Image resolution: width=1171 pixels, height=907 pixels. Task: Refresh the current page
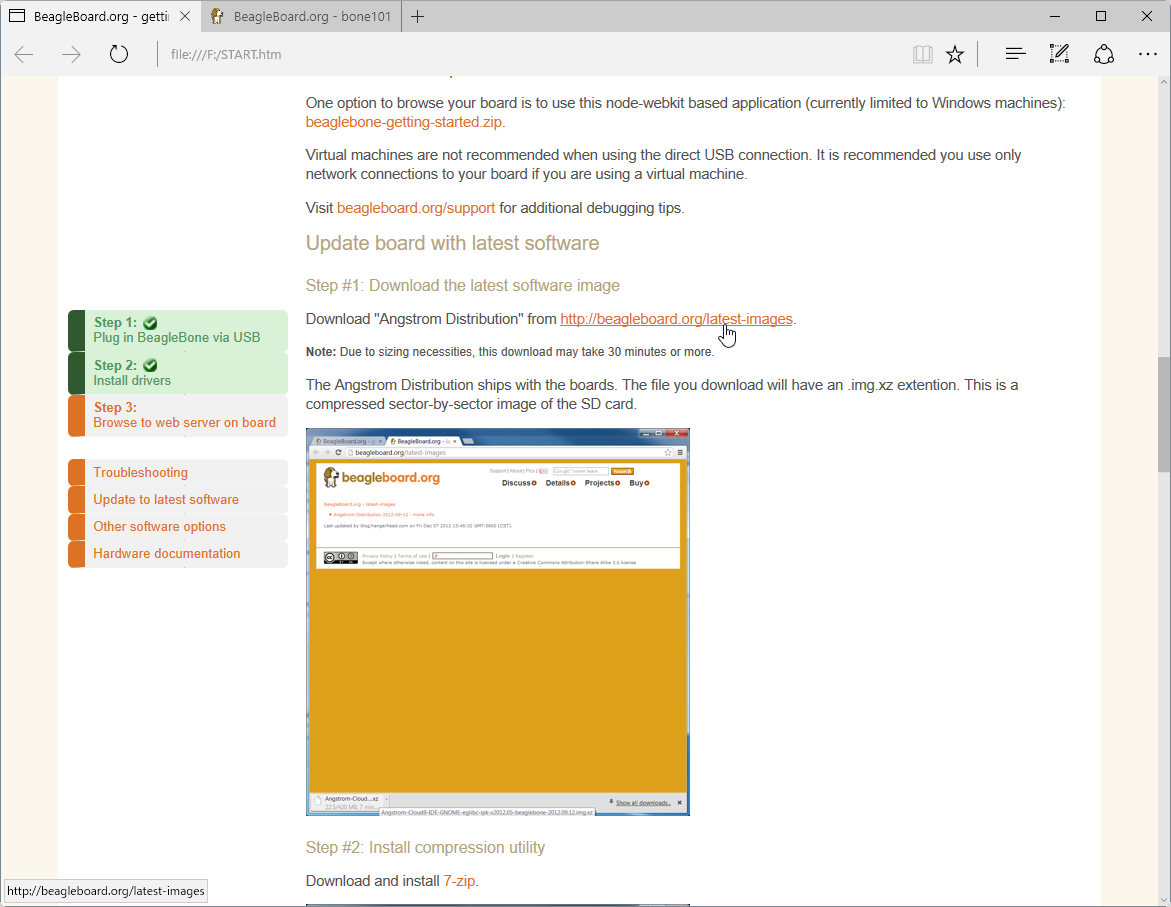point(119,55)
